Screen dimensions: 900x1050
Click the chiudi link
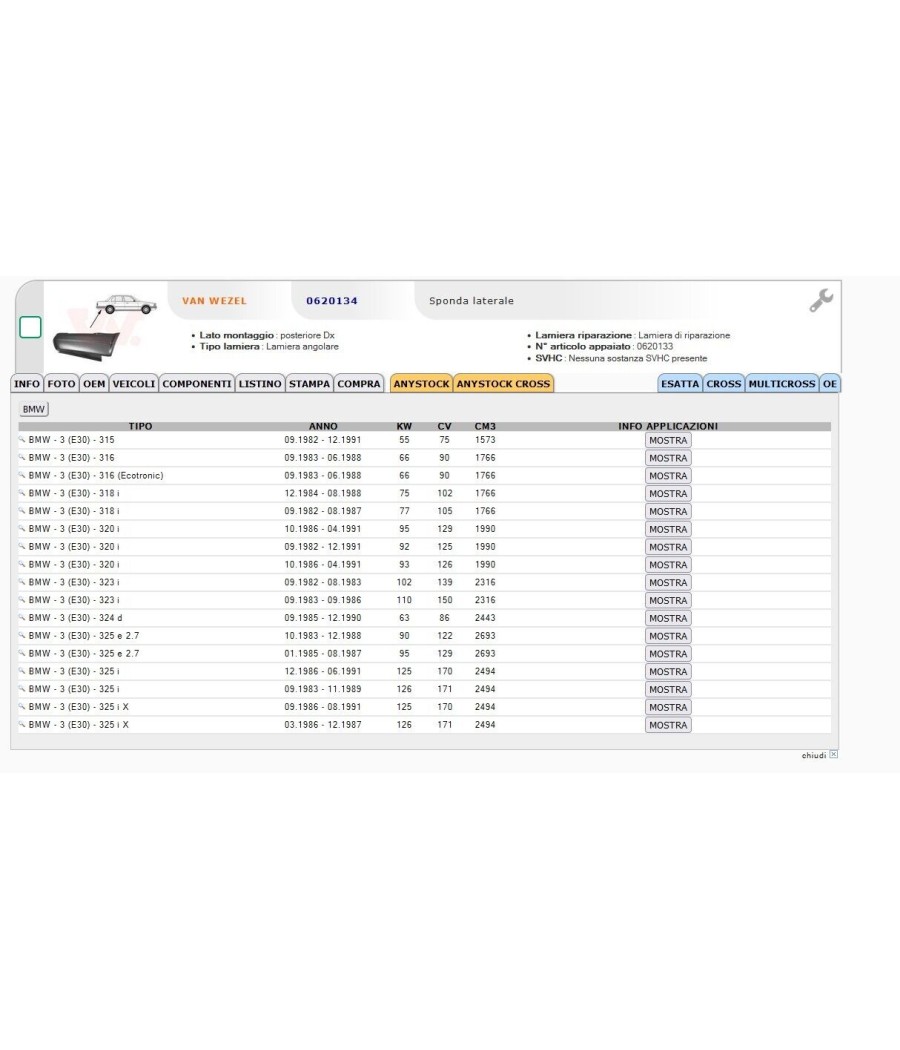coord(814,755)
